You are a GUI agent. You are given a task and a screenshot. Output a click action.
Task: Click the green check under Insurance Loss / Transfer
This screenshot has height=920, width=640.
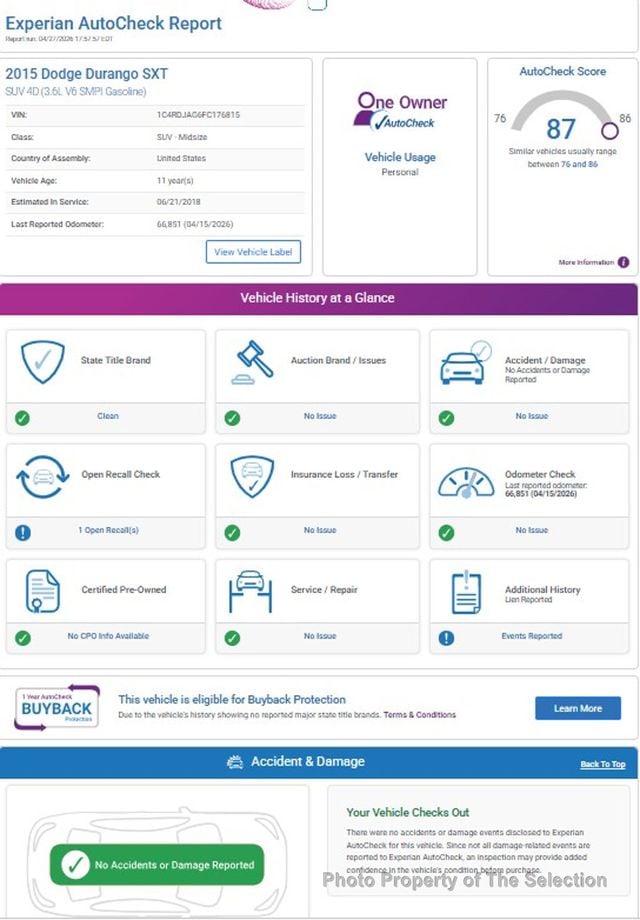[232, 533]
